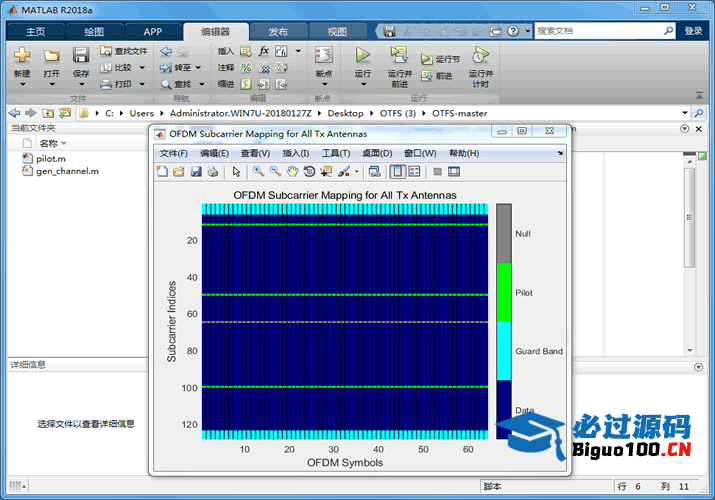Click the uncomment percent-with-x icon

264,68
